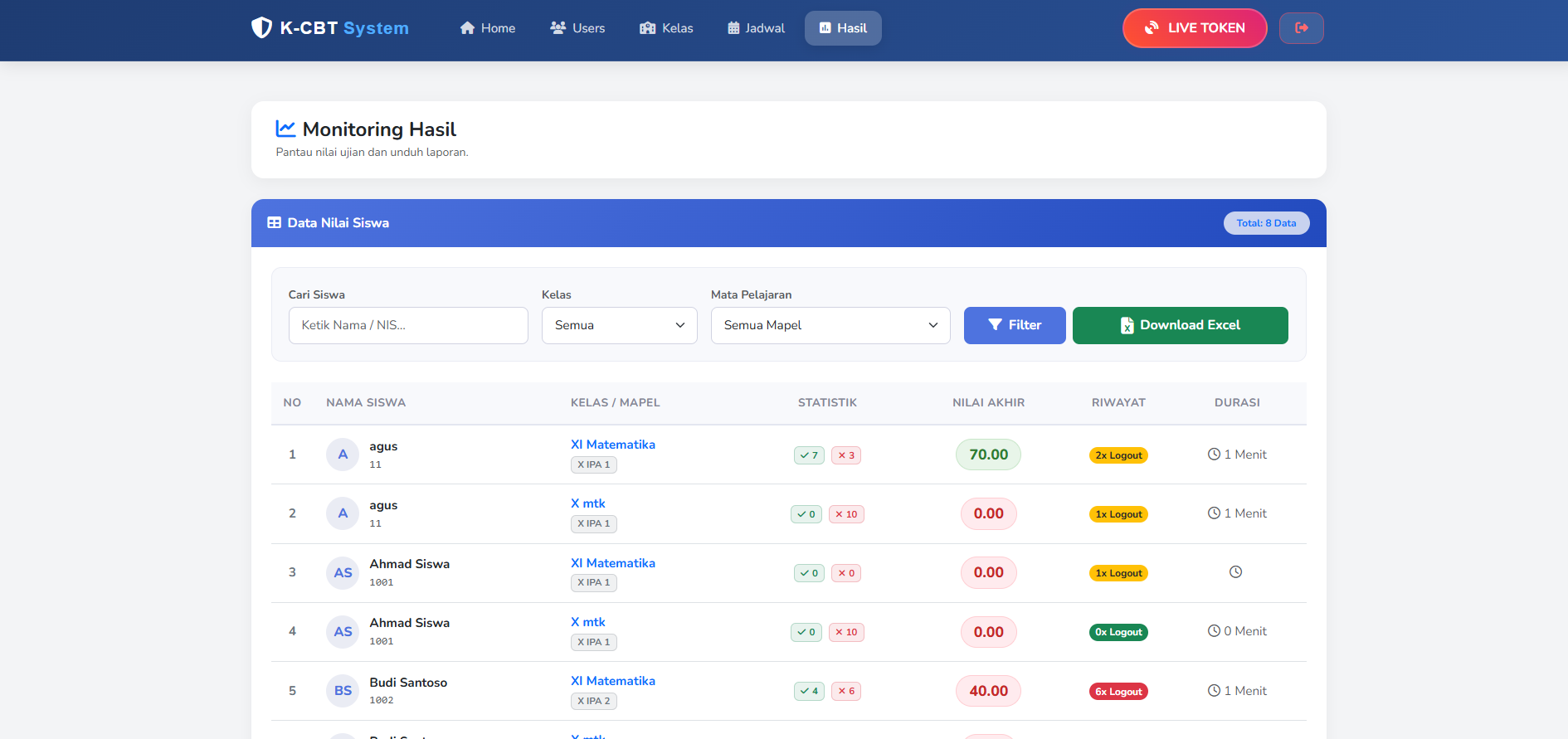Download the Excel report
The height and width of the screenshot is (739, 1568).
[1180, 325]
